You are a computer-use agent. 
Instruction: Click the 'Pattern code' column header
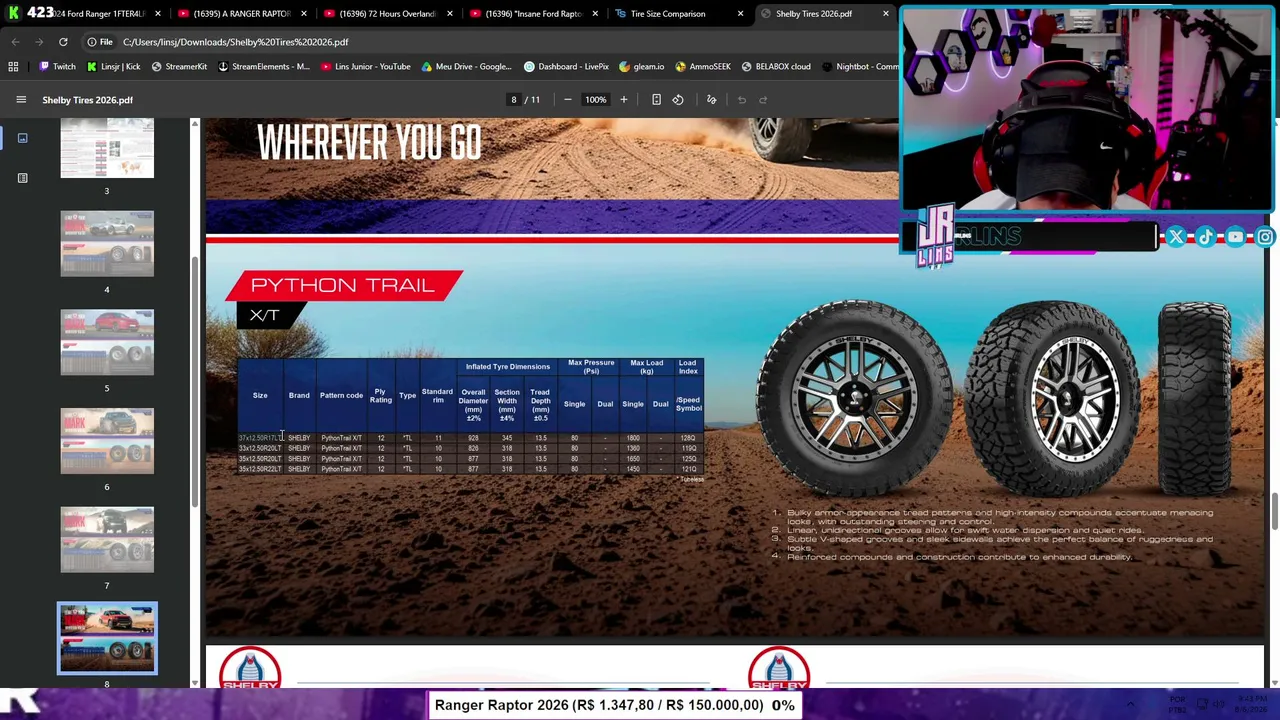click(341, 396)
